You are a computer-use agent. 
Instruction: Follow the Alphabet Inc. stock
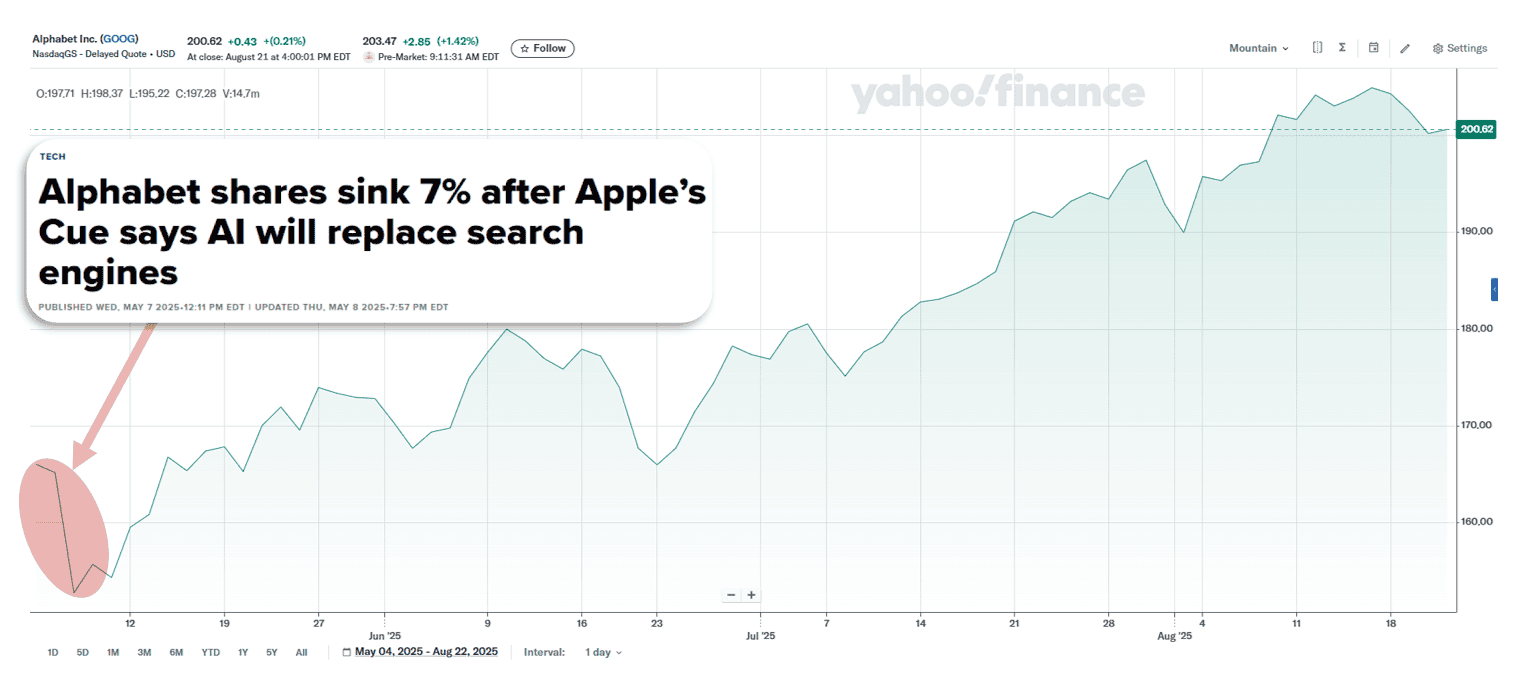coord(543,48)
